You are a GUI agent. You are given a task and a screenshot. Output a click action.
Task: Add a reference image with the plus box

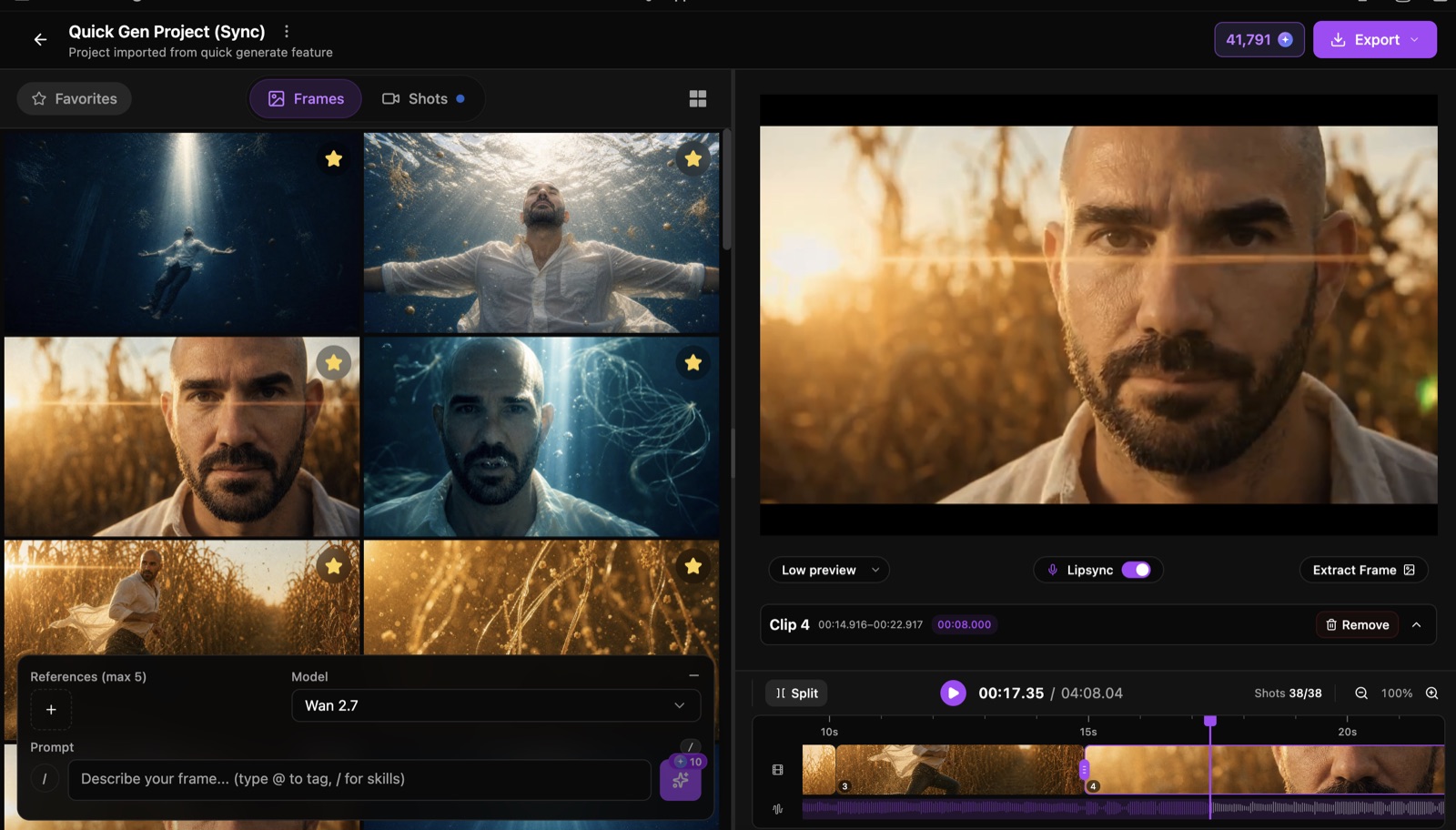pyautogui.click(x=51, y=710)
